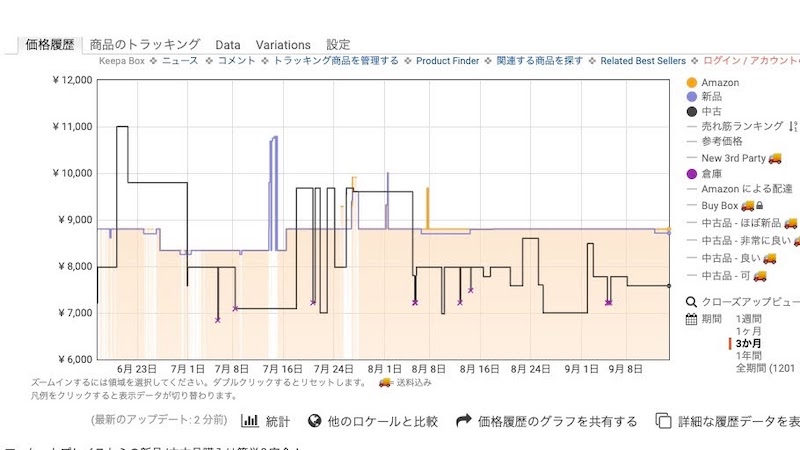Click the lock icon beside Buy Box
The height and width of the screenshot is (450, 800).
[x=760, y=206]
